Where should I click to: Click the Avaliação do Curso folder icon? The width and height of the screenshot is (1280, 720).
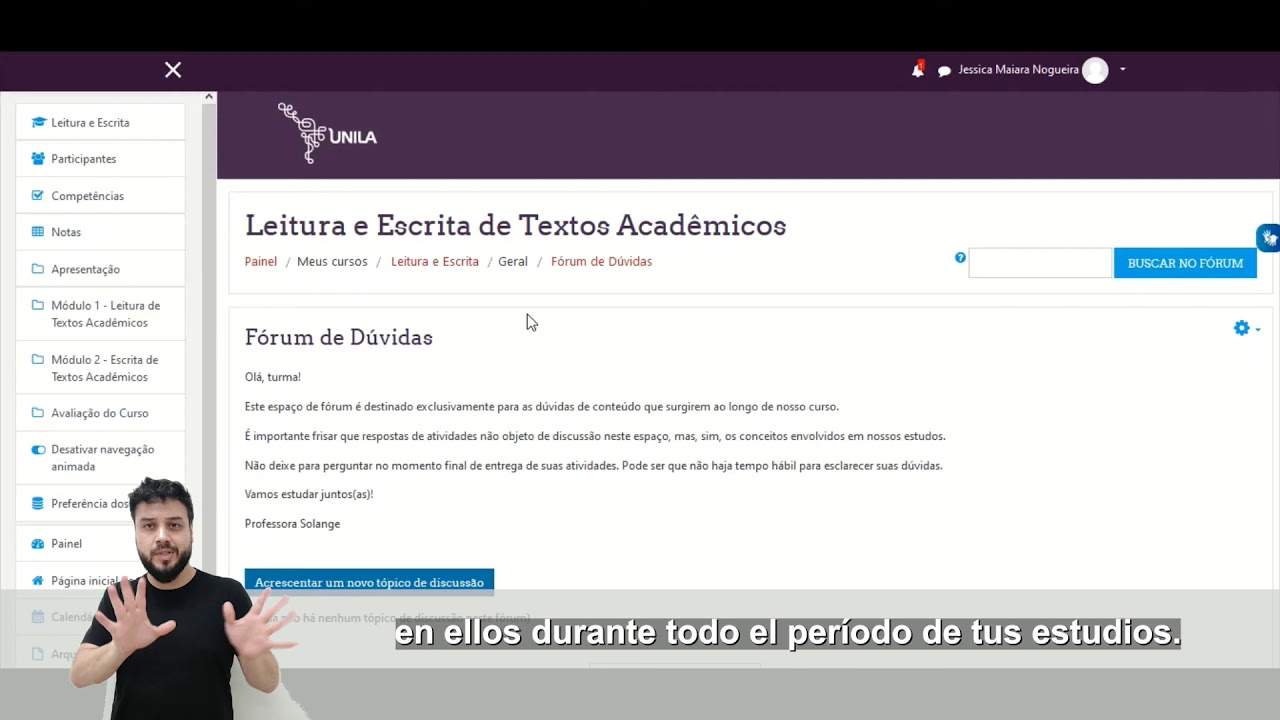tap(38, 413)
